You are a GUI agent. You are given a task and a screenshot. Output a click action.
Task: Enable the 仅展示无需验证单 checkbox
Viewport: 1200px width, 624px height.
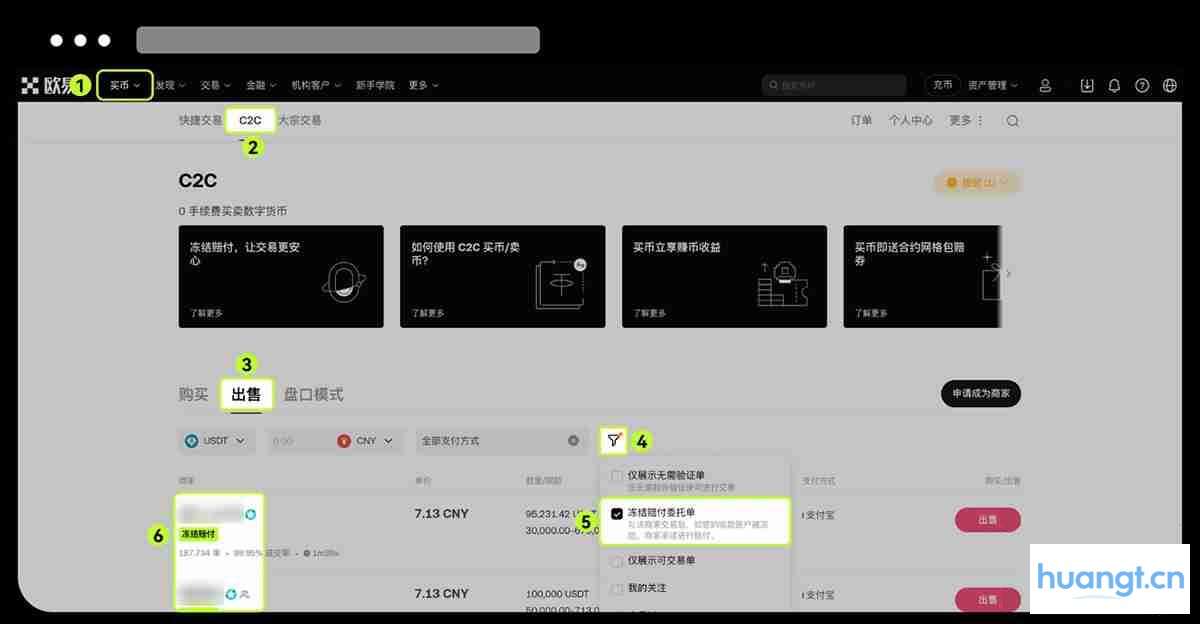click(x=617, y=474)
